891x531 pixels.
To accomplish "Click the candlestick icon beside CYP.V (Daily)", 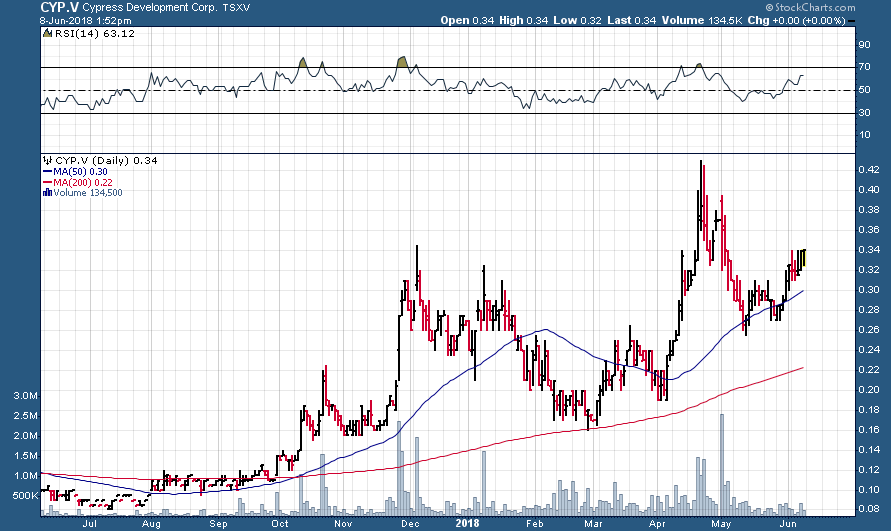I will 48,160.
